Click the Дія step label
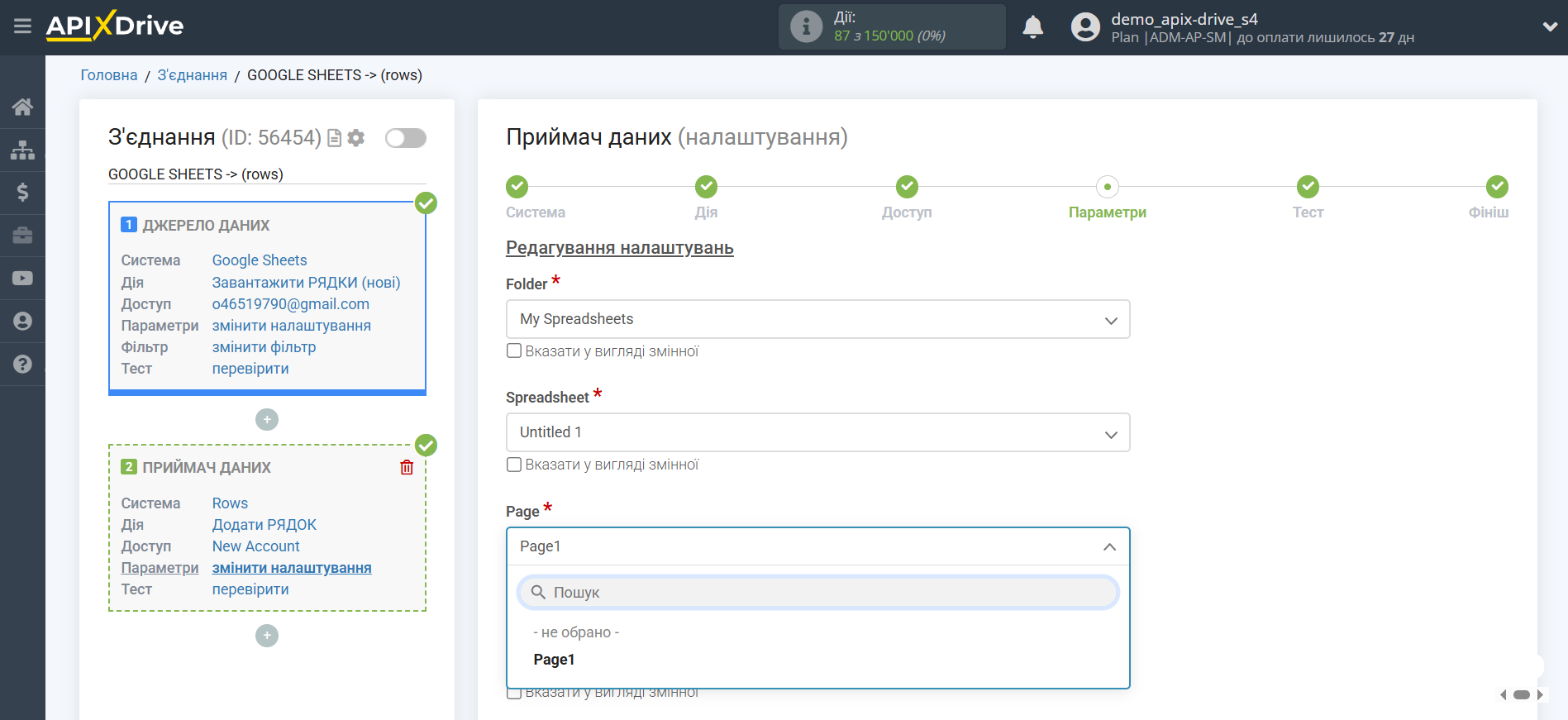Image resolution: width=1568 pixels, height=720 pixels. (706, 212)
